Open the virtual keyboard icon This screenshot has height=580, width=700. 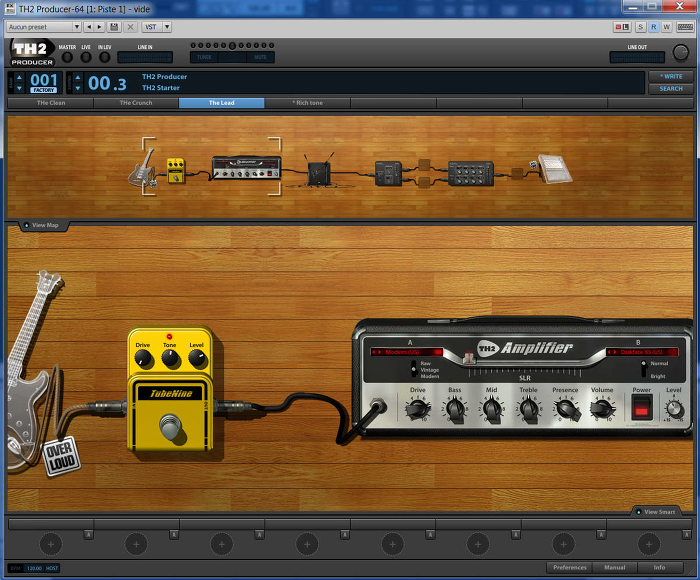[x=685, y=27]
